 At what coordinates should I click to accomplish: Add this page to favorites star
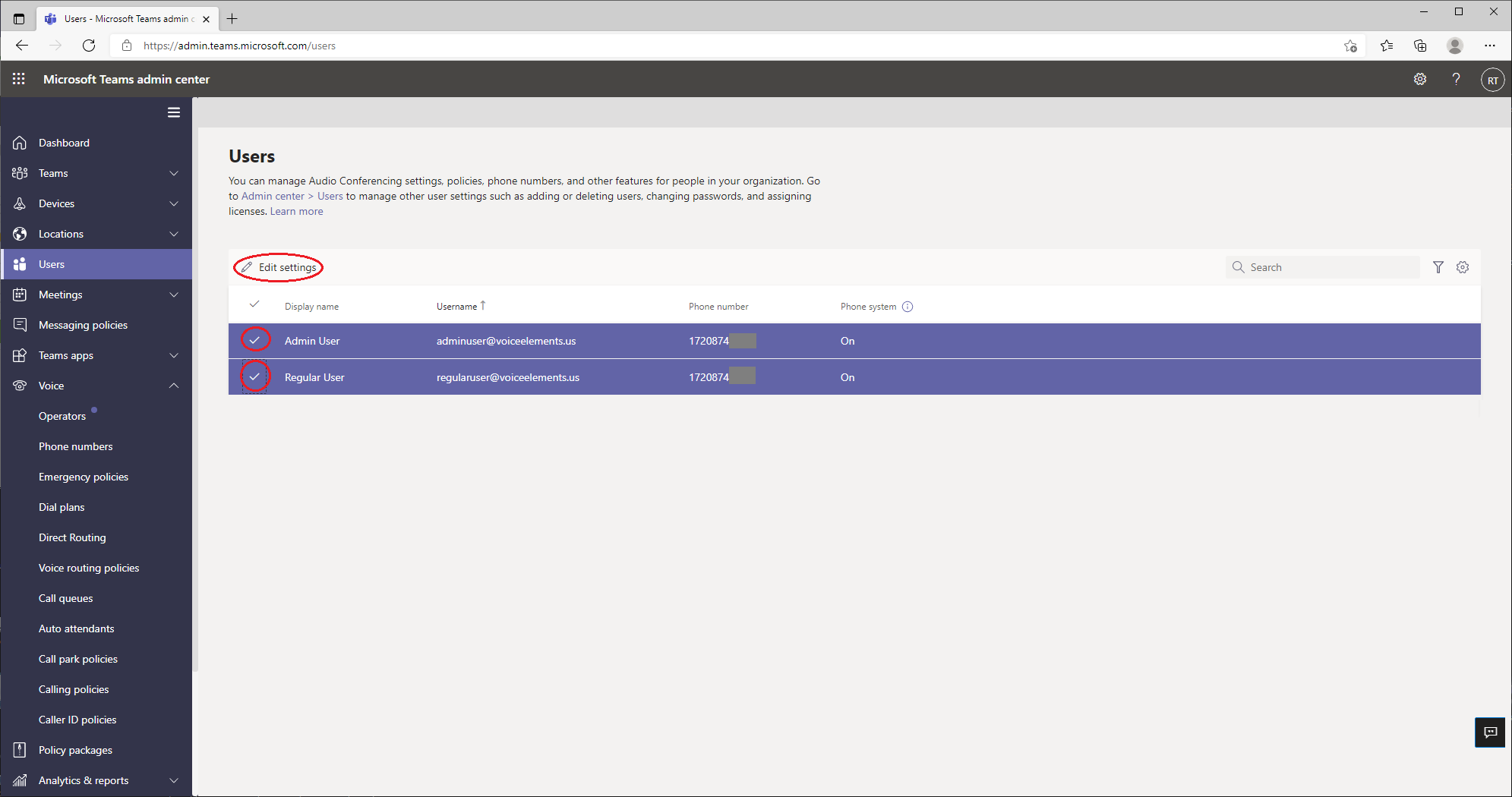coord(1350,46)
